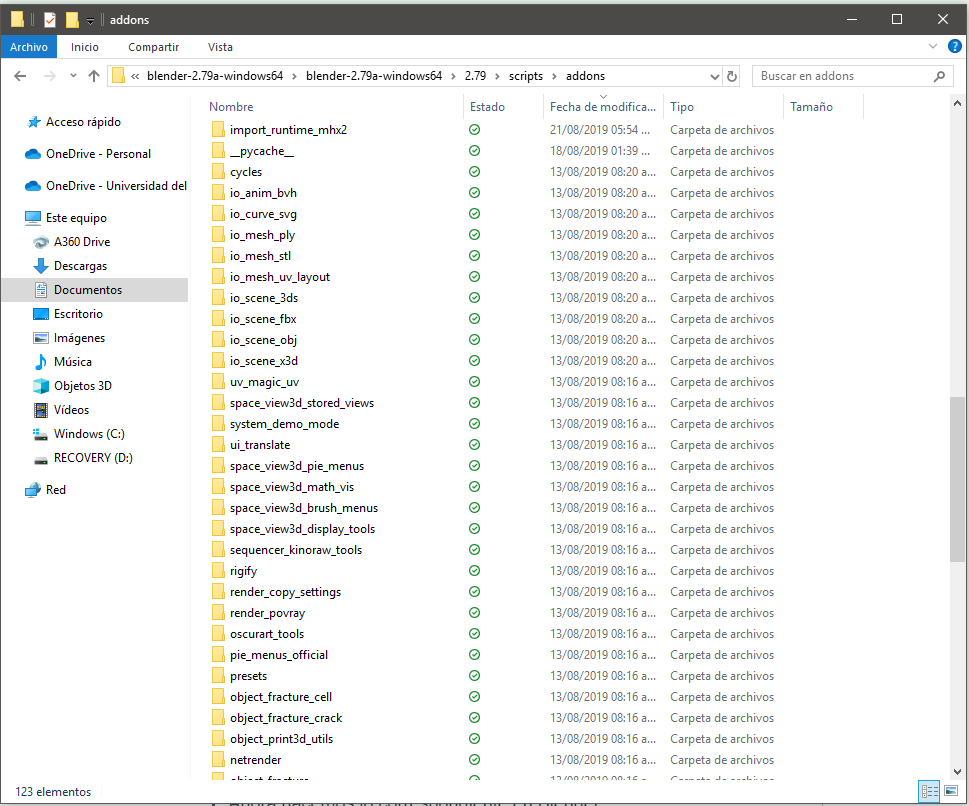Open the Archivo menu
The image size is (969, 806).
click(29, 47)
